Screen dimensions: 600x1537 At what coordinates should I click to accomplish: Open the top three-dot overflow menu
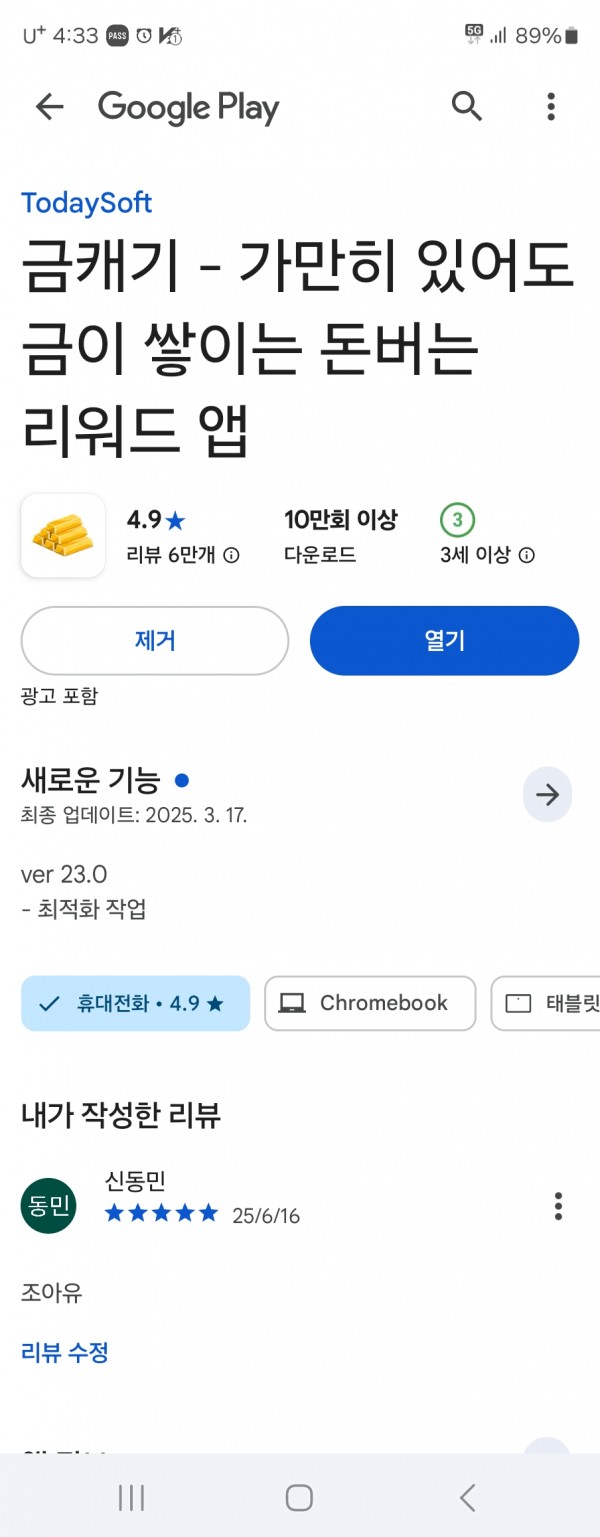point(551,106)
